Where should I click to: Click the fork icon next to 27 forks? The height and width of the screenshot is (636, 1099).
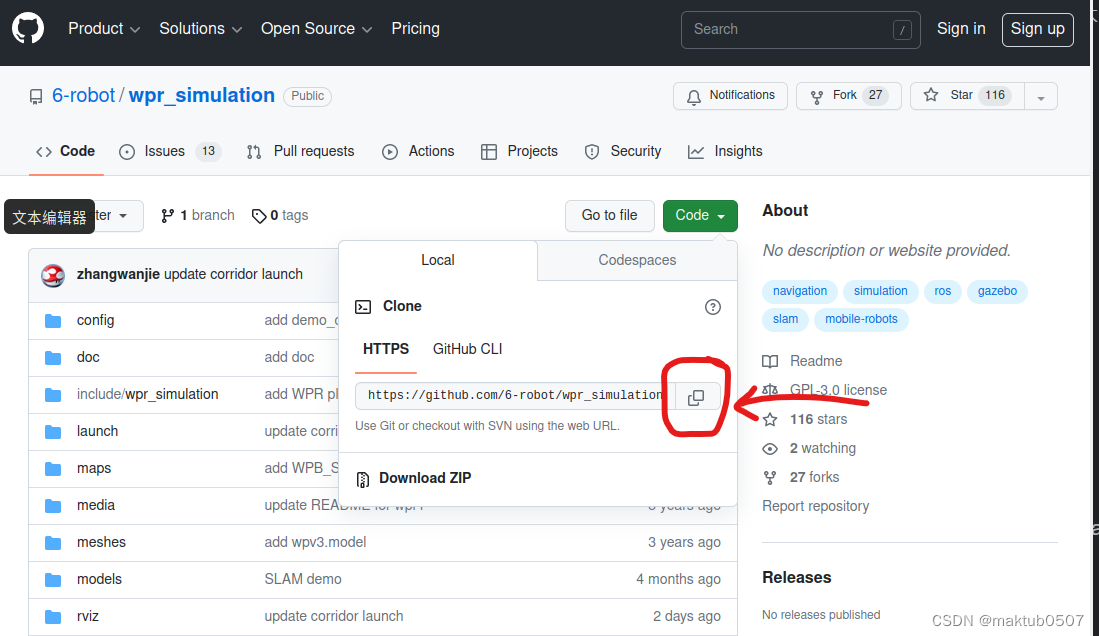pyautogui.click(x=770, y=478)
